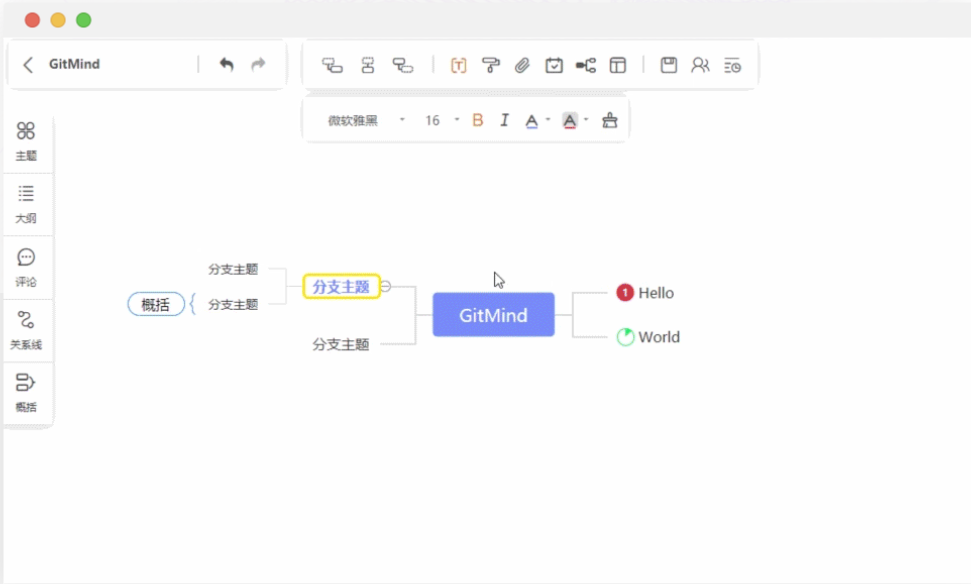Select the format painter roller icon
The height and width of the screenshot is (584, 971).
(x=490, y=65)
